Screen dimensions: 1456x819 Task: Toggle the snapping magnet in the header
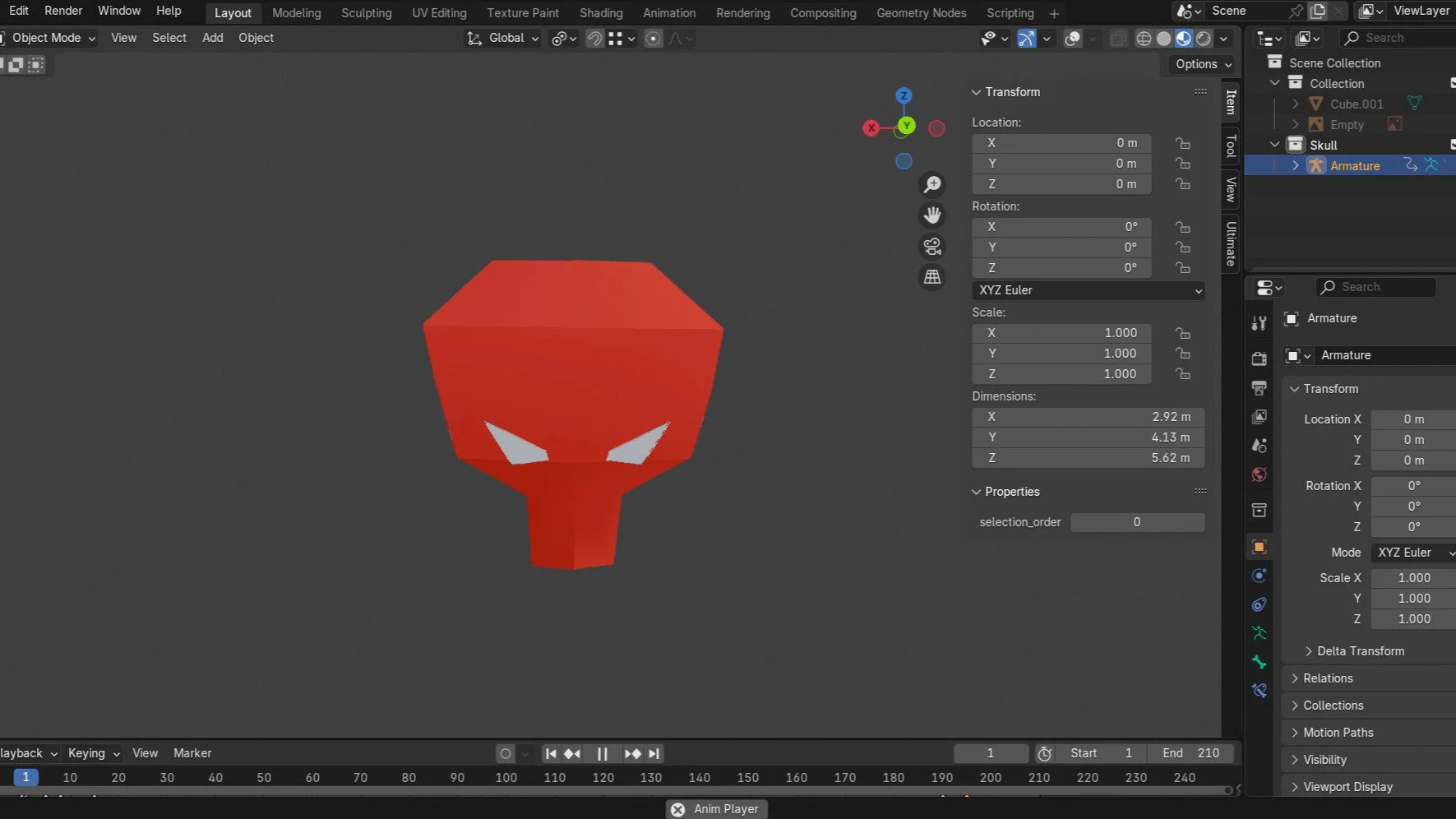tap(594, 39)
